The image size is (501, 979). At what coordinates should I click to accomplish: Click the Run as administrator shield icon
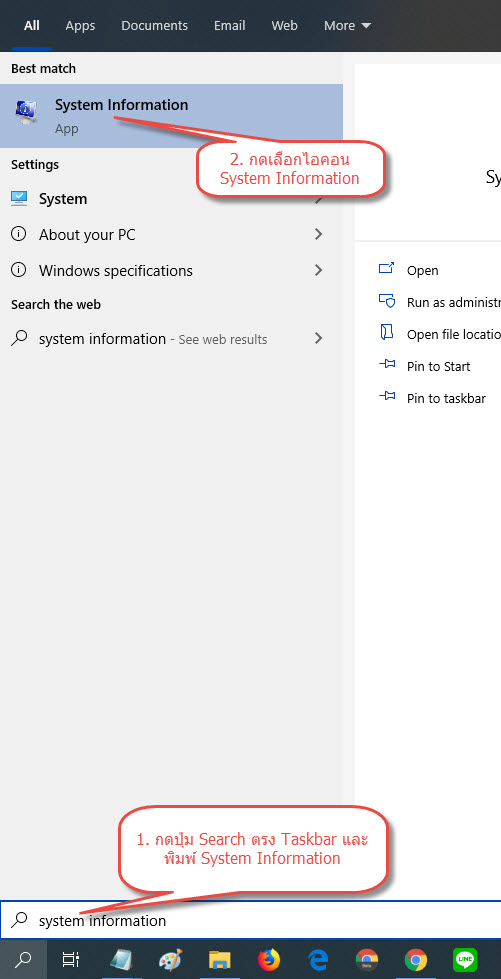[387, 301]
